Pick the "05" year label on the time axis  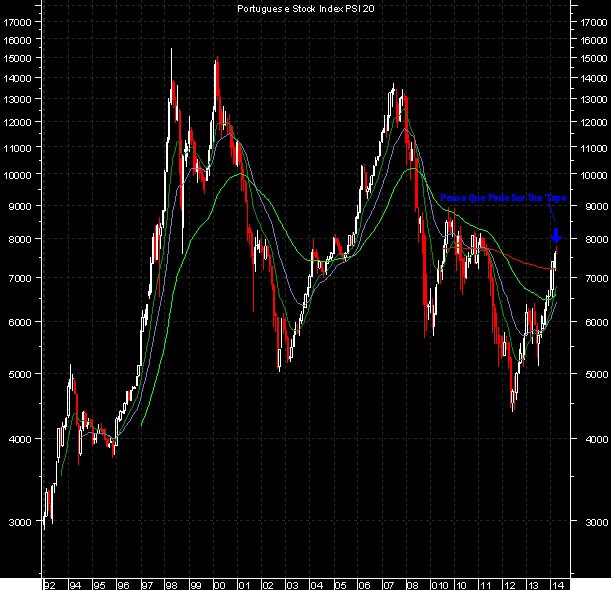pos(341,585)
